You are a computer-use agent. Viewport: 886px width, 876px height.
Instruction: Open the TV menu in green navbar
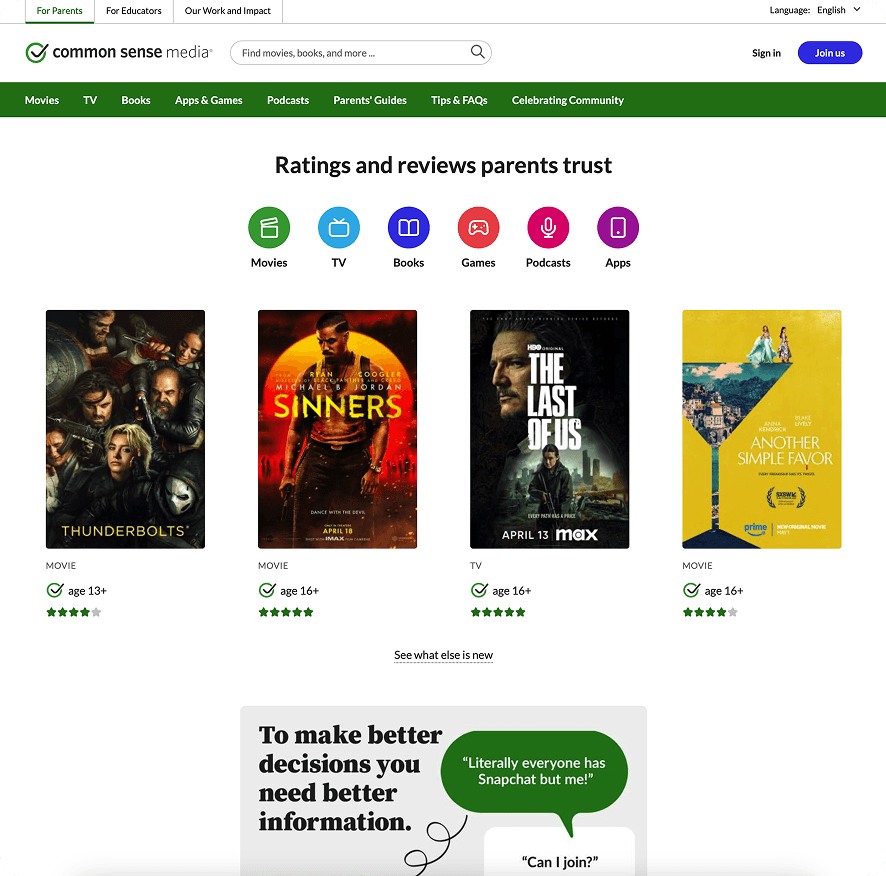[x=90, y=100]
